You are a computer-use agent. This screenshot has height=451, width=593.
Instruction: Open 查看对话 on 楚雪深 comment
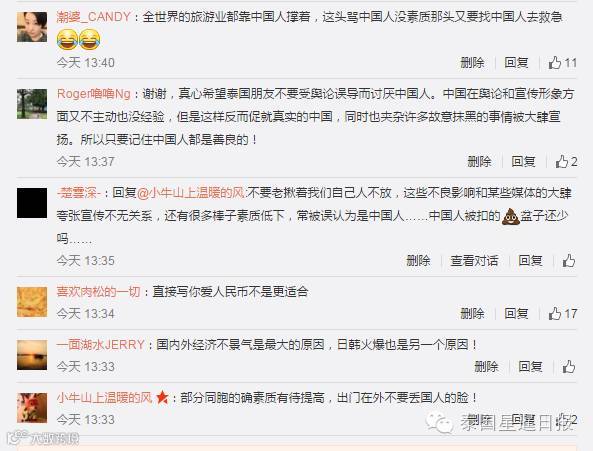pos(474,260)
